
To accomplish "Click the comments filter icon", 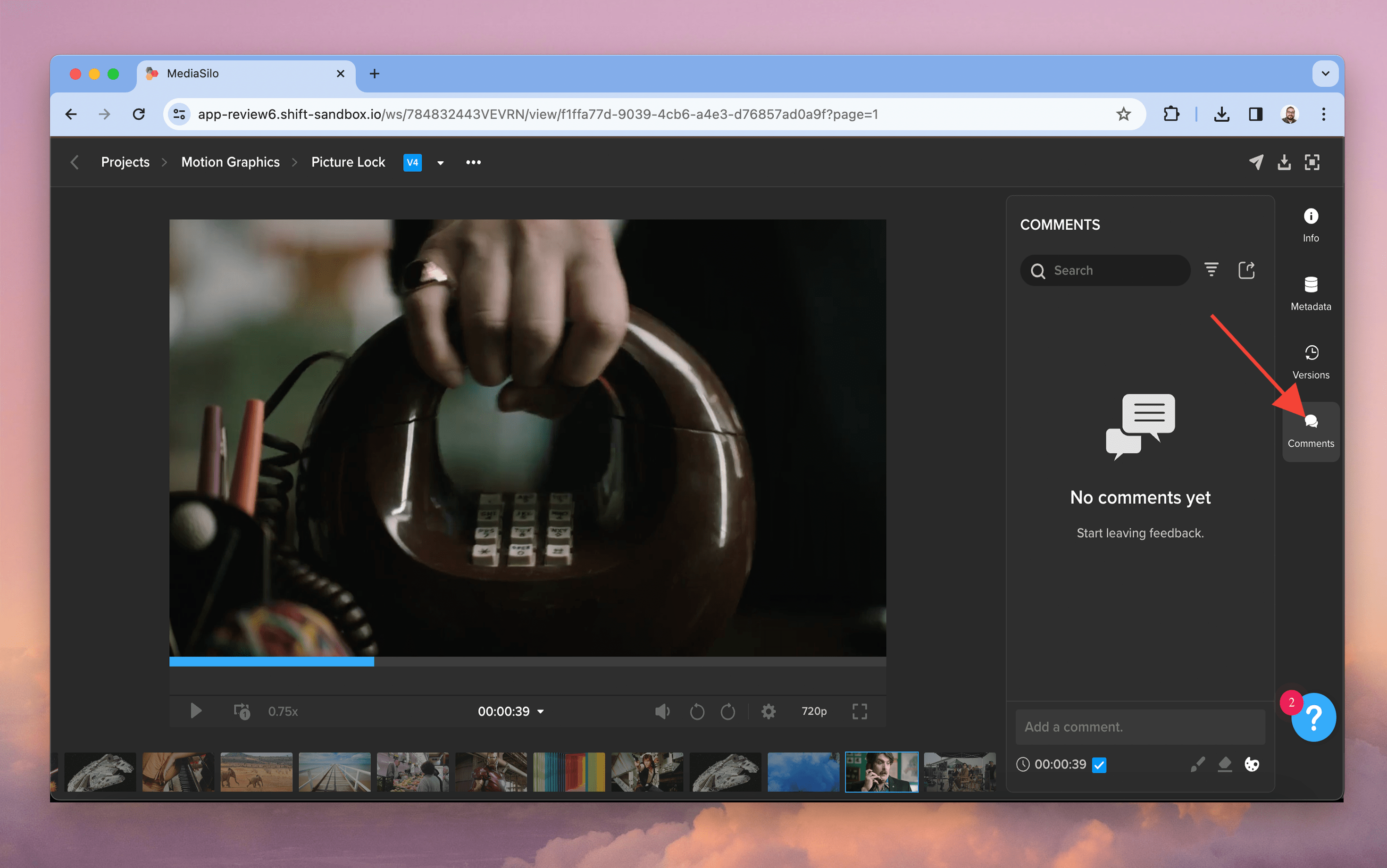I will (1212, 270).
